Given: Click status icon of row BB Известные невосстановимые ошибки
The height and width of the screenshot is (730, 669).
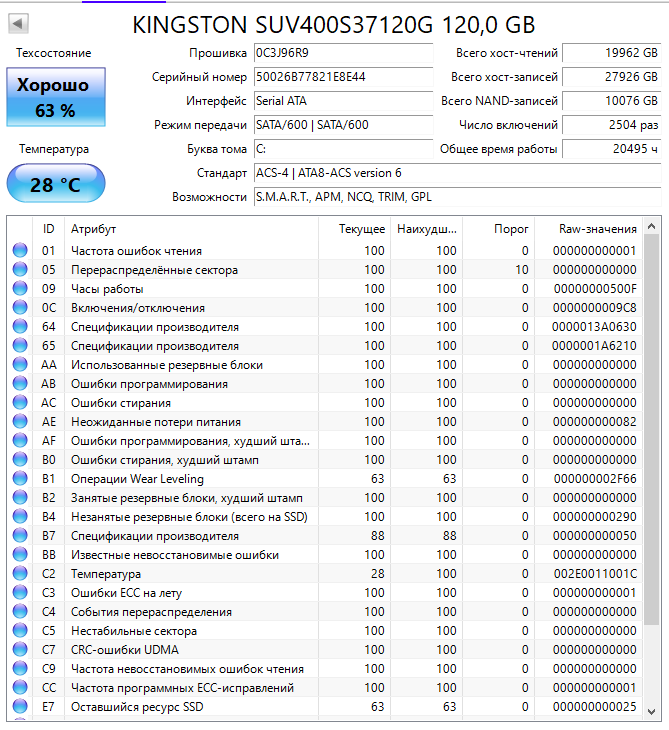Looking at the screenshot, I should tap(20, 555).
